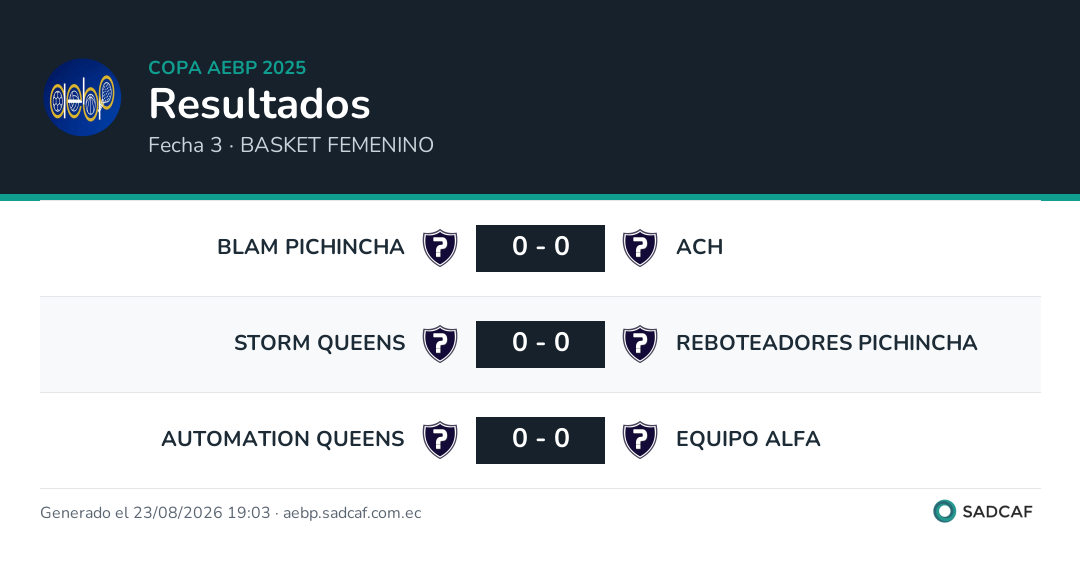Select the REBOTEADORES PICHINCHA team name
Viewport: 1080px width, 564px height.
827,342
